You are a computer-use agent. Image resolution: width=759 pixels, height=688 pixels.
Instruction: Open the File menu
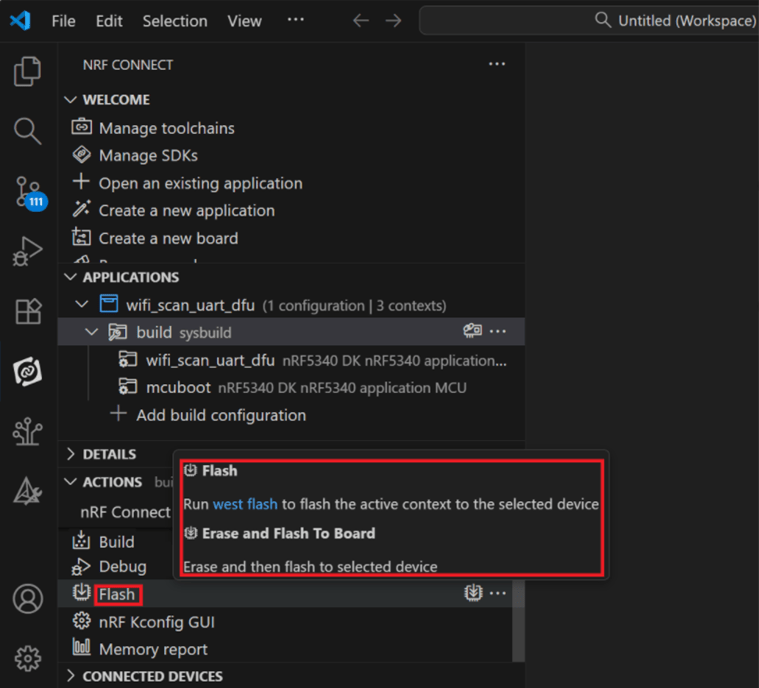pyautogui.click(x=63, y=21)
